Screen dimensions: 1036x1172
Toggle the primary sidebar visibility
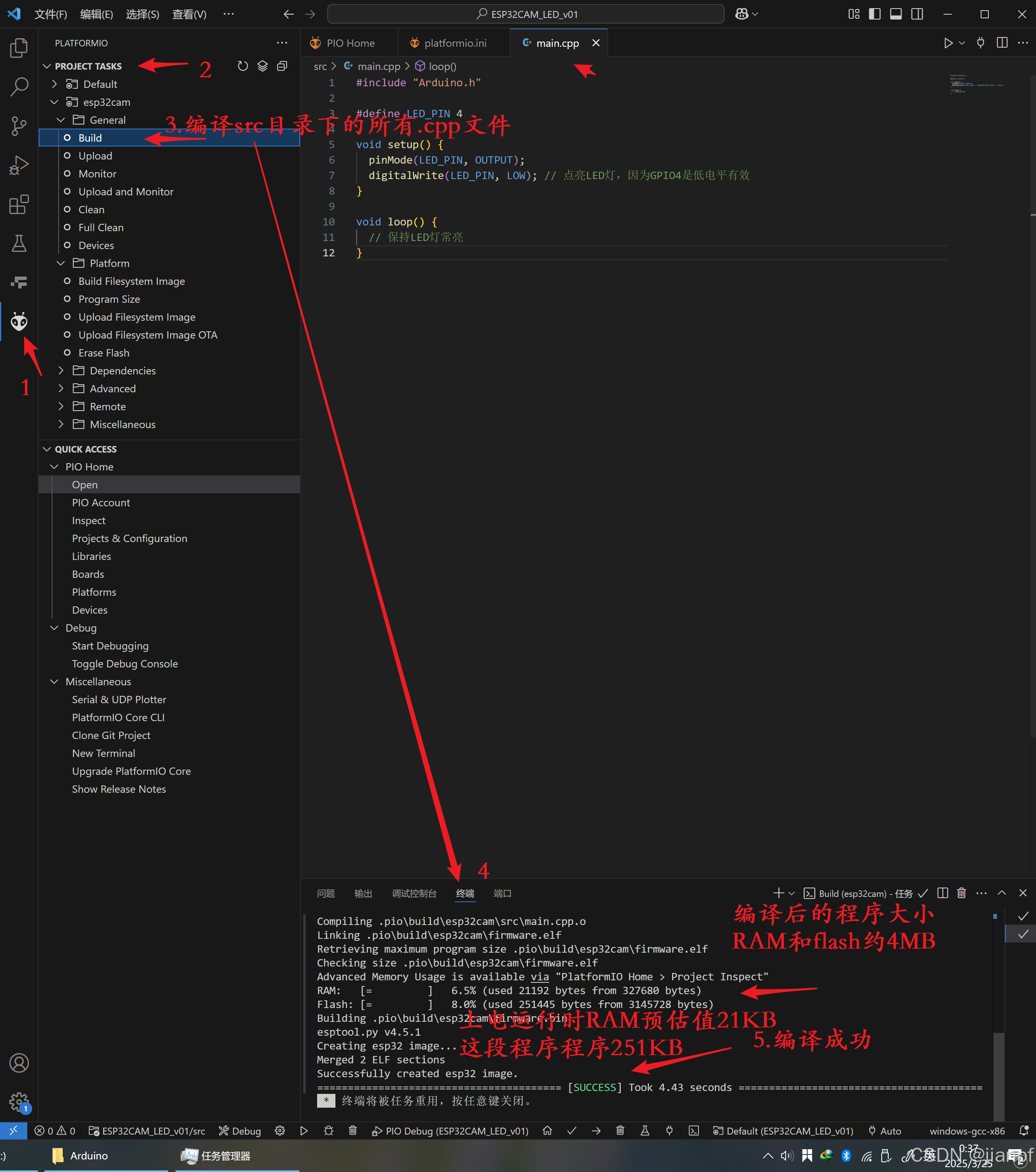pos(875,14)
